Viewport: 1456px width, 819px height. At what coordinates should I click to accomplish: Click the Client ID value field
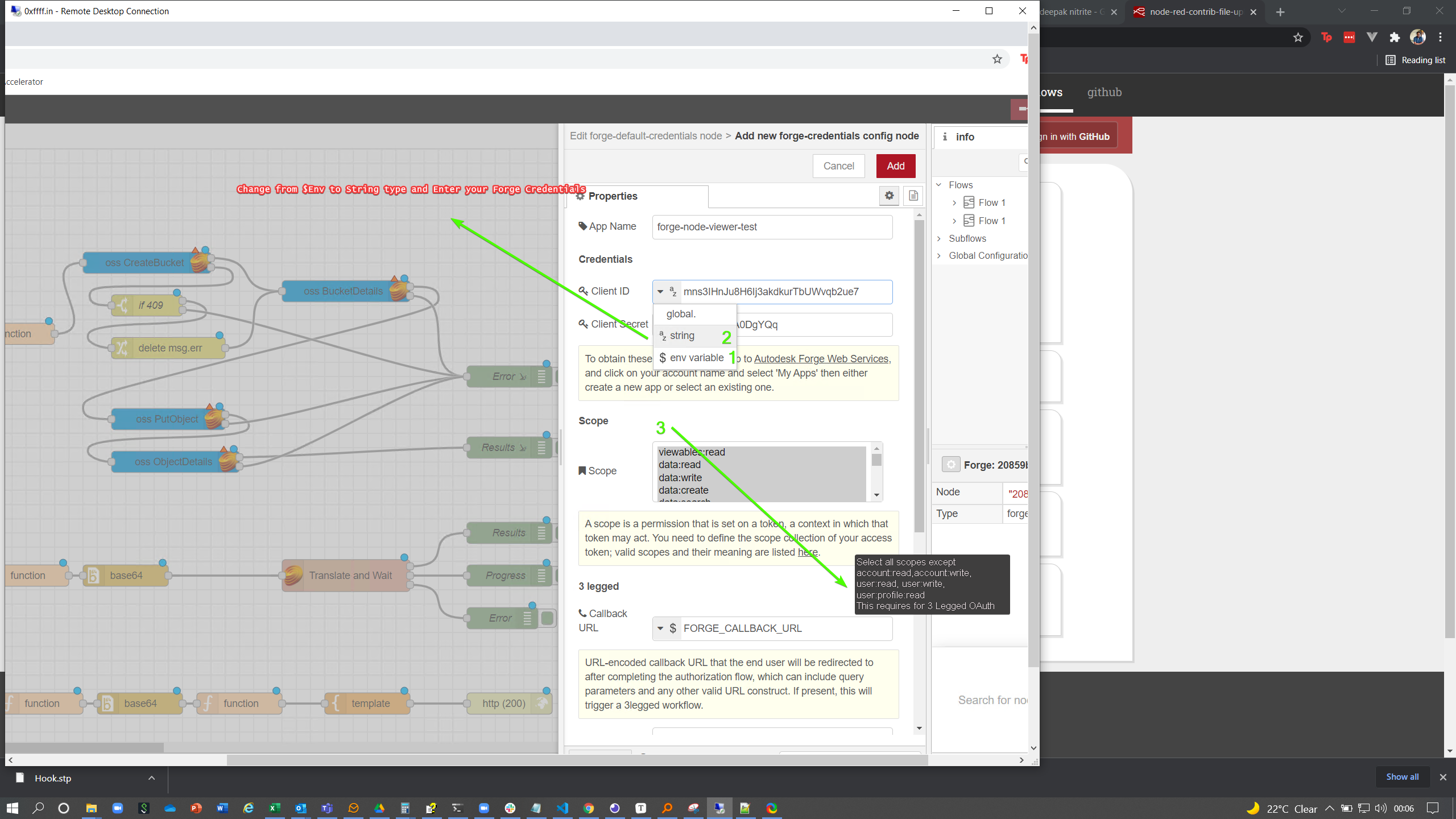(x=787, y=292)
